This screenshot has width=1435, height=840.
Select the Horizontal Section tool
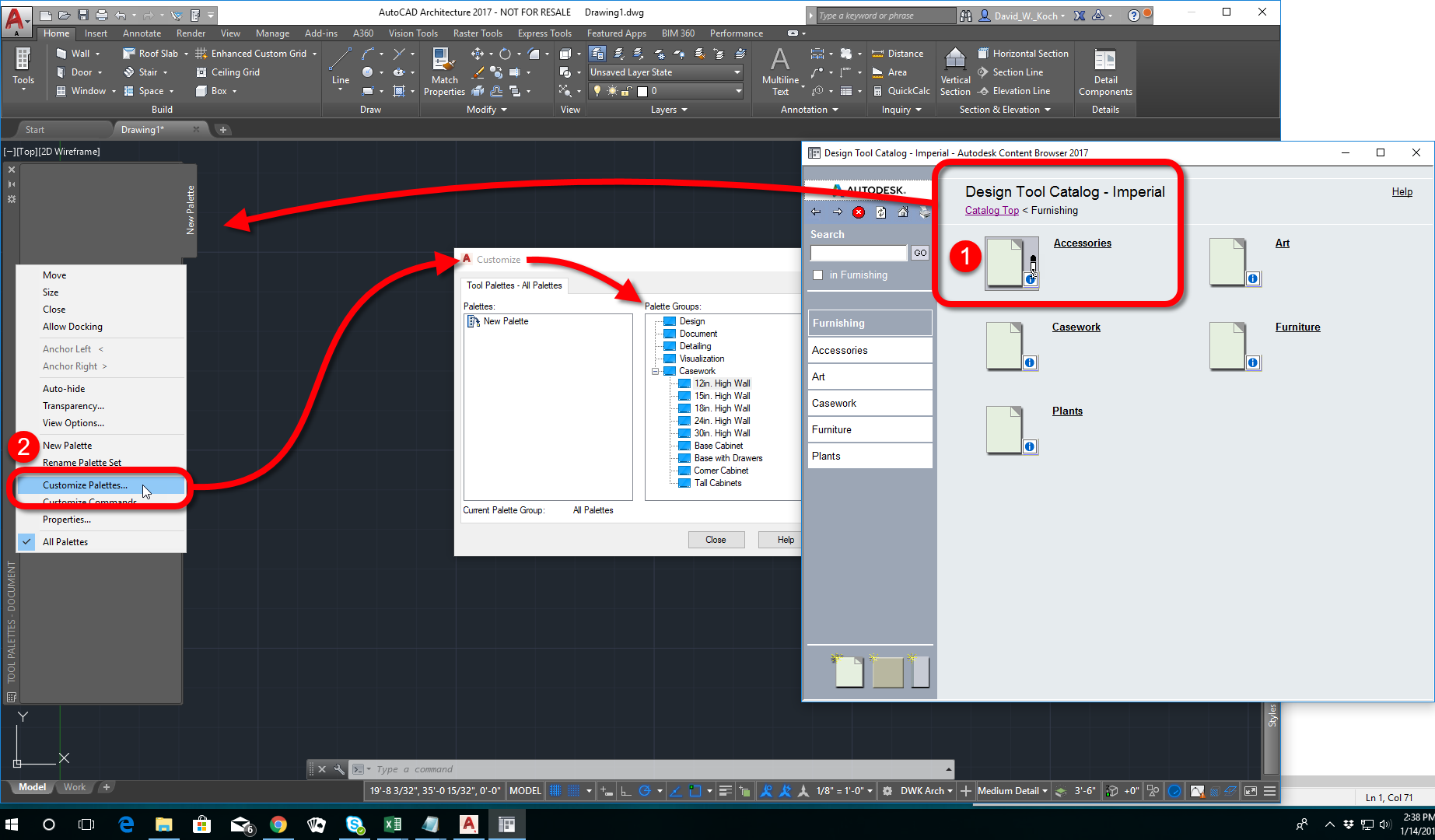1023,54
